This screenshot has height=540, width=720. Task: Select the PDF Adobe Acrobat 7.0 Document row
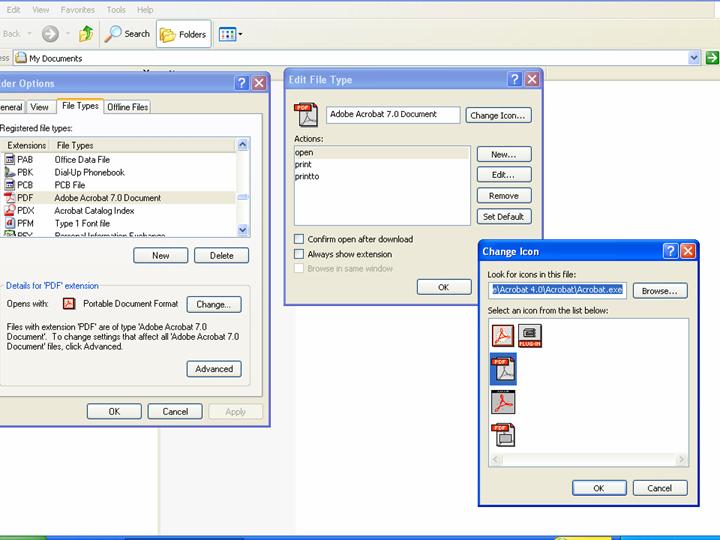118,198
